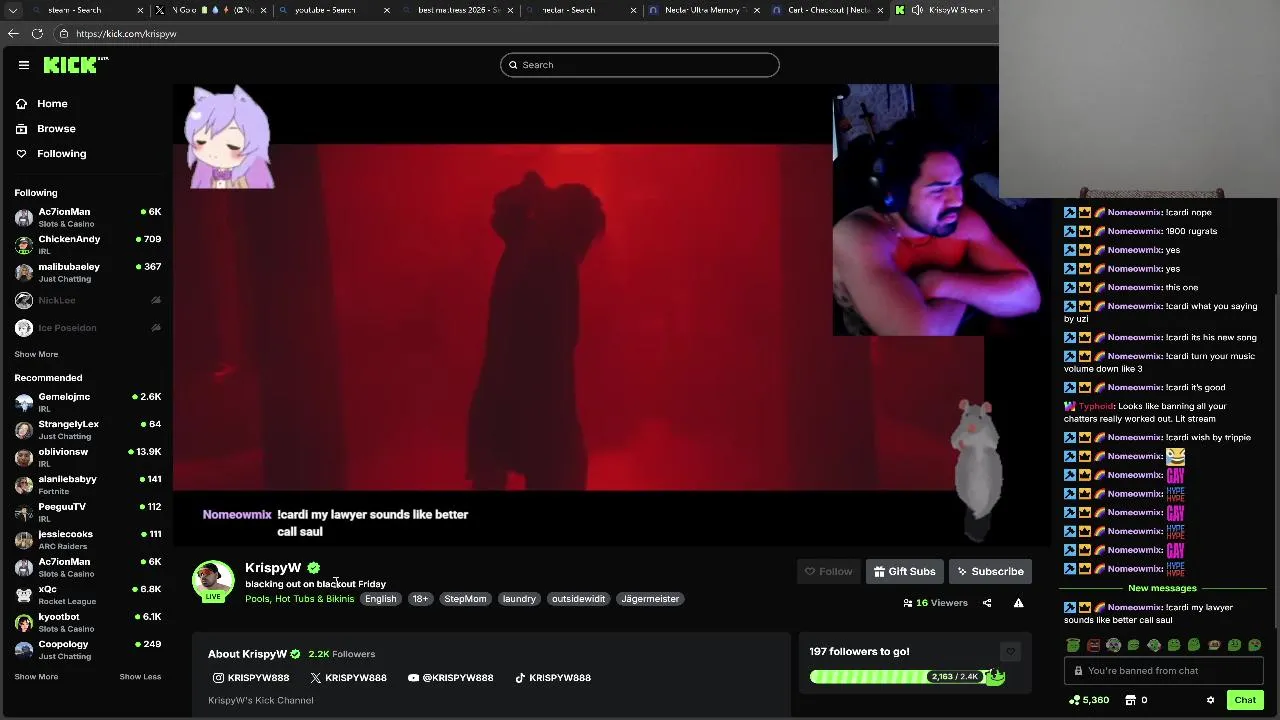This screenshot has height=720, width=1280.
Task: Open the Kick hamburger menu
Action: pos(24,65)
